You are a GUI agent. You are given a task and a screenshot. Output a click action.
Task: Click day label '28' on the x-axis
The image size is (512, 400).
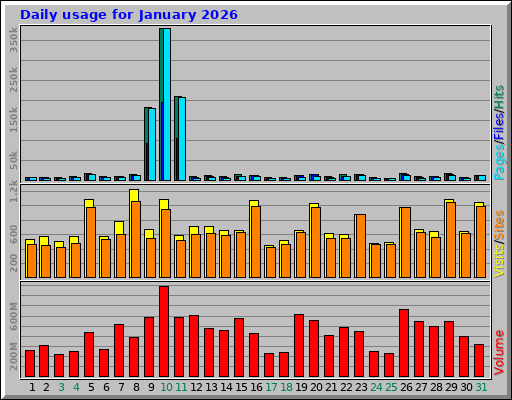click(436, 387)
